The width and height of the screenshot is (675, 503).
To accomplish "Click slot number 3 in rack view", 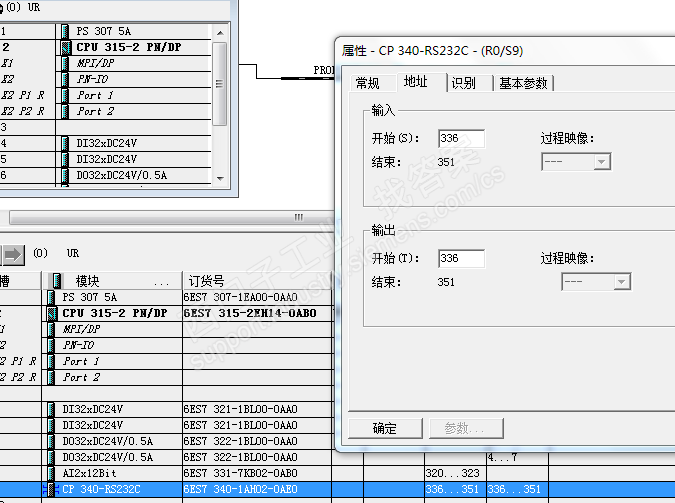I will pyautogui.click(x=3, y=127).
